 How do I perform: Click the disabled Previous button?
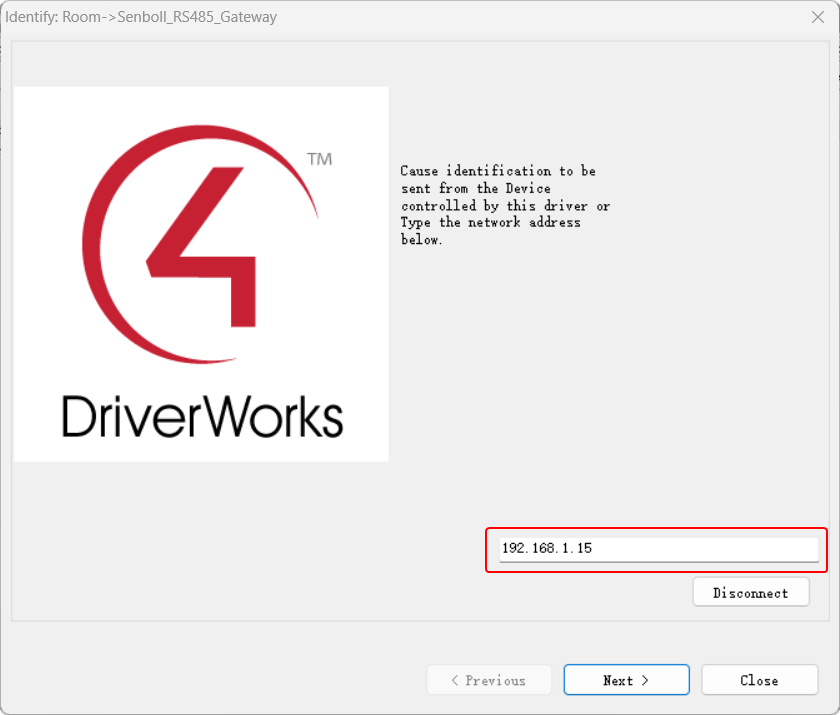coord(489,680)
